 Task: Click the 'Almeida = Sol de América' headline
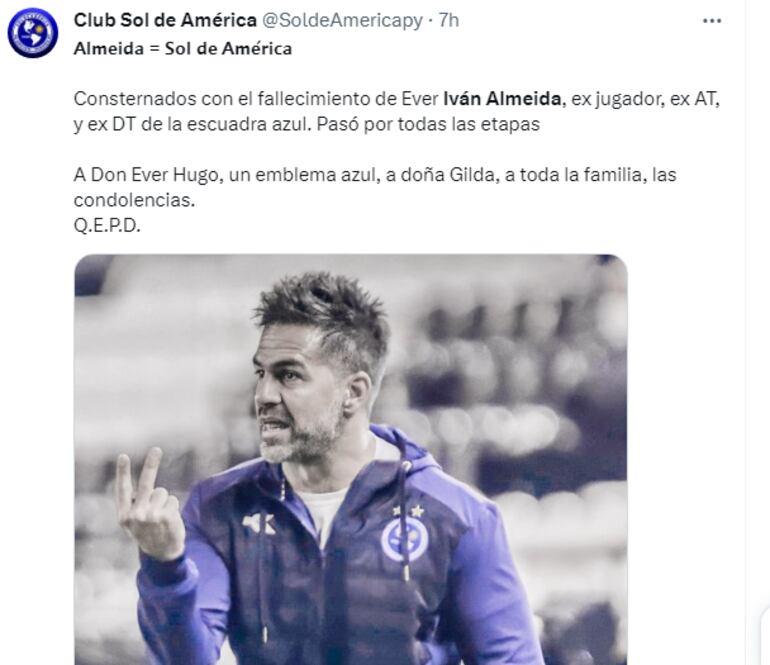183,49
